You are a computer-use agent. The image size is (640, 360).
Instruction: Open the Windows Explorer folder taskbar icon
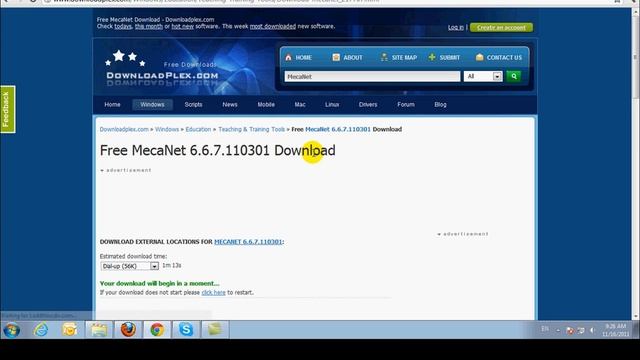pos(99,330)
